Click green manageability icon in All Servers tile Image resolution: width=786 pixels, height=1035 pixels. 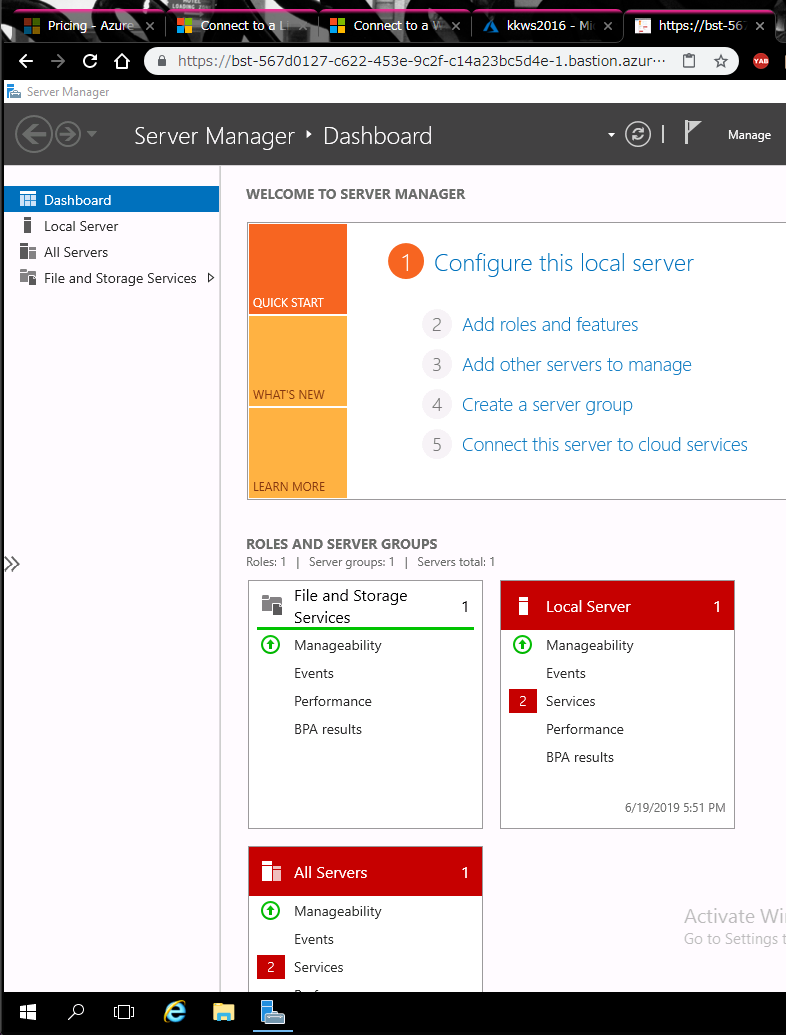point(270,911)
